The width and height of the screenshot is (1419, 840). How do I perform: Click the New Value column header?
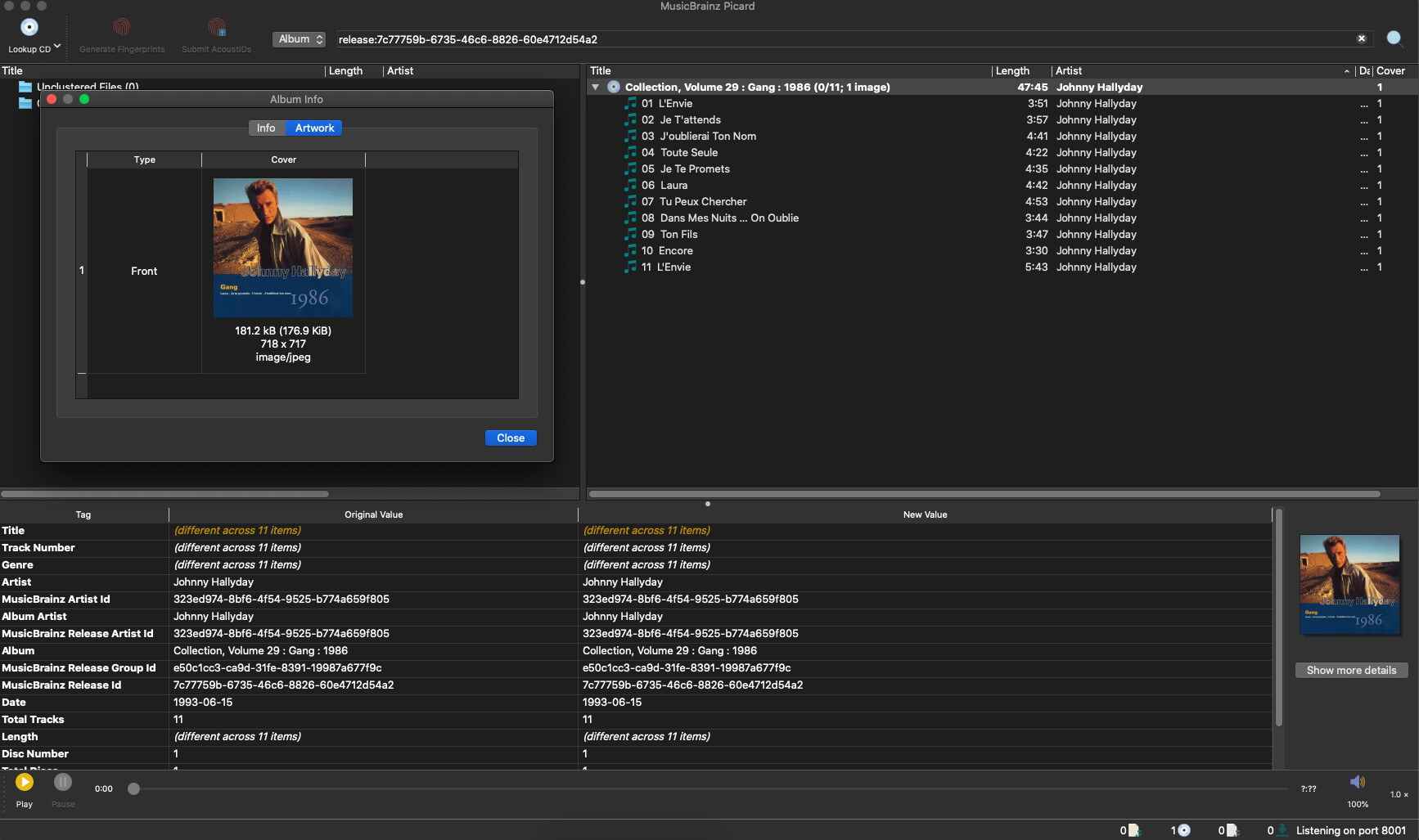[x=925, y=514]
